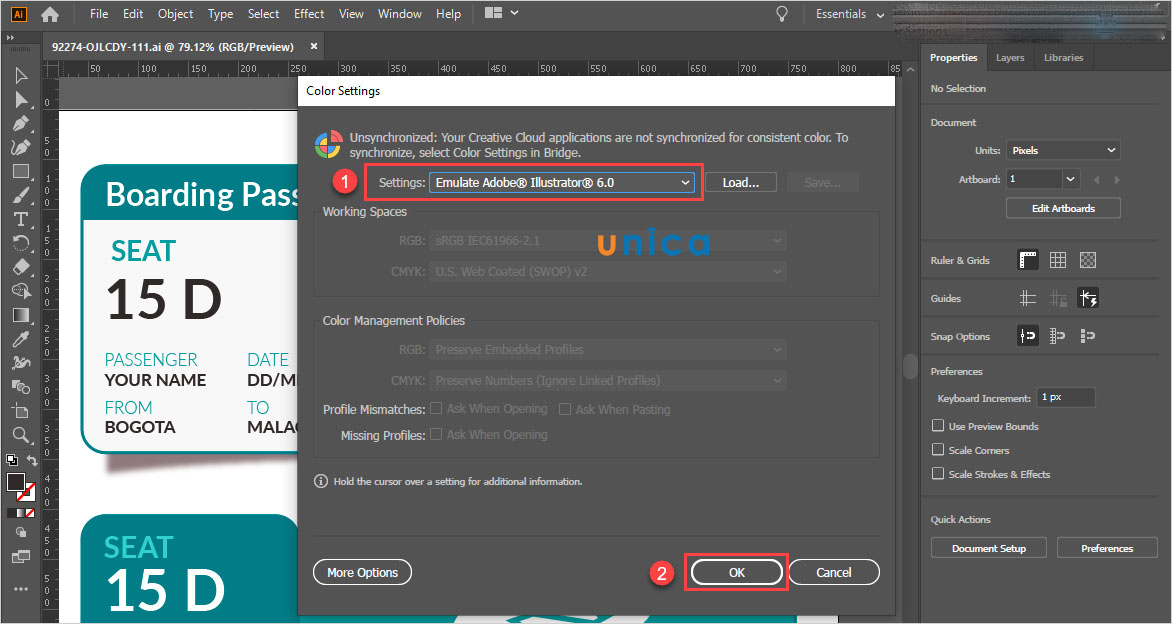Toggle Snap to Grid option
Viewport: 1172px width, 624px height.
point(1058,336)
